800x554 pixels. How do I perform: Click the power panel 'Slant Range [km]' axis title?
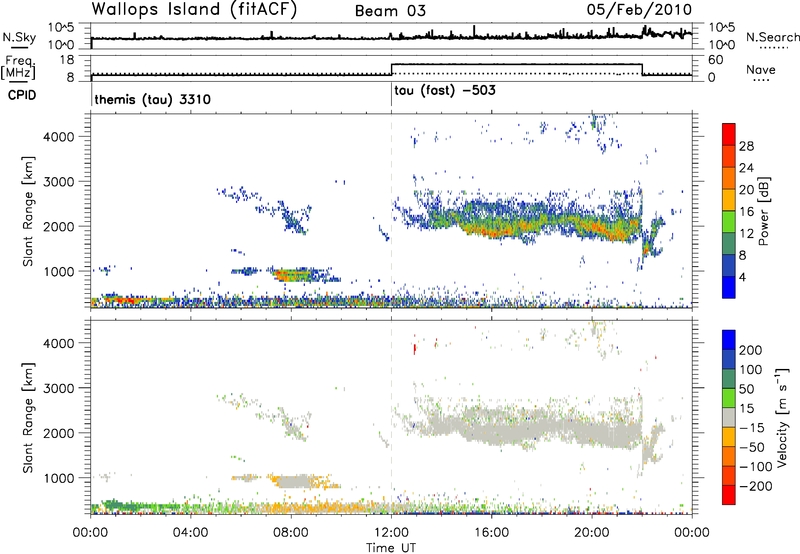28,211
